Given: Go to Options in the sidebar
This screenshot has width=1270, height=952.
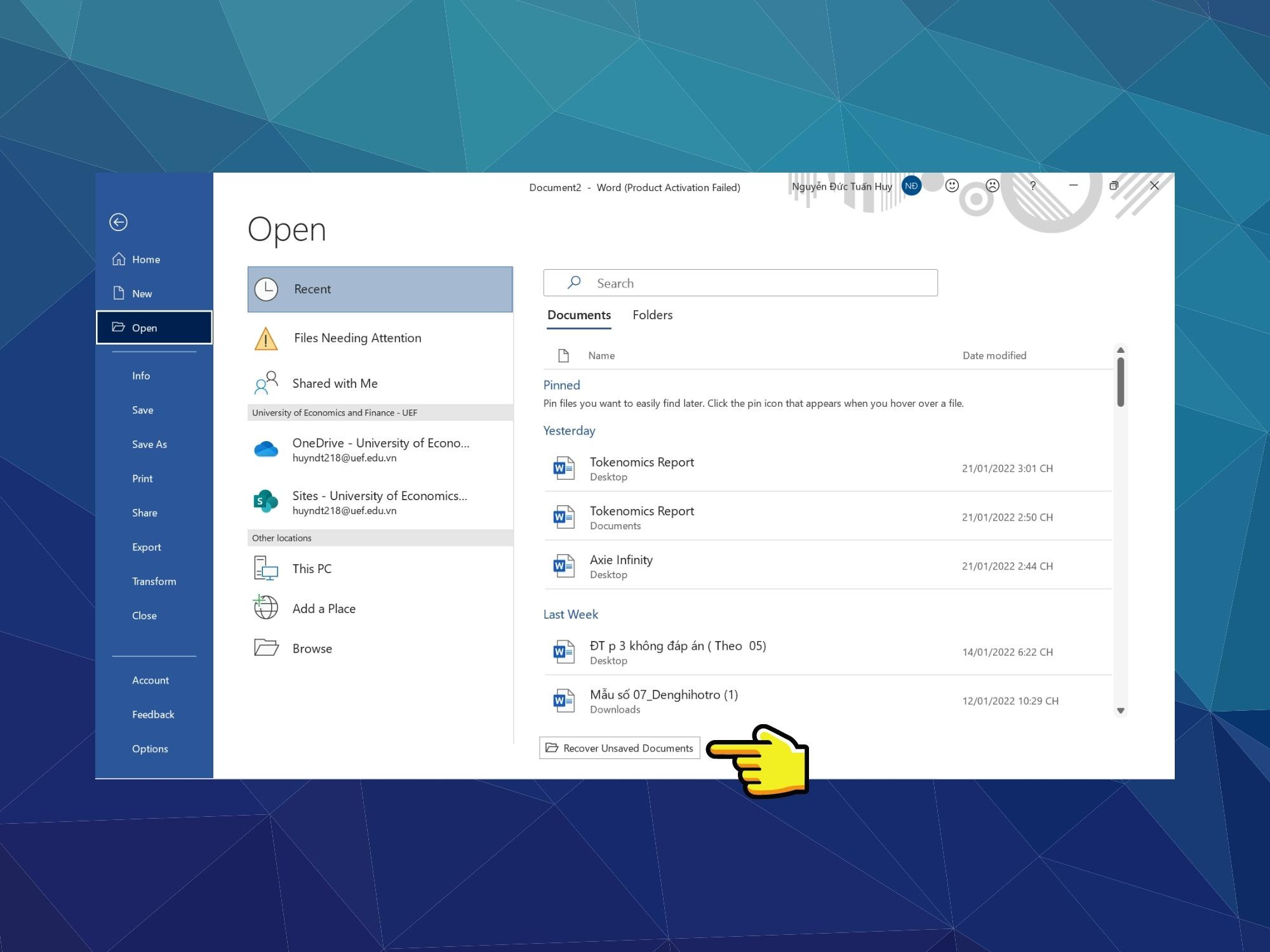Looking at the screenshot, I should coord(150,749).
